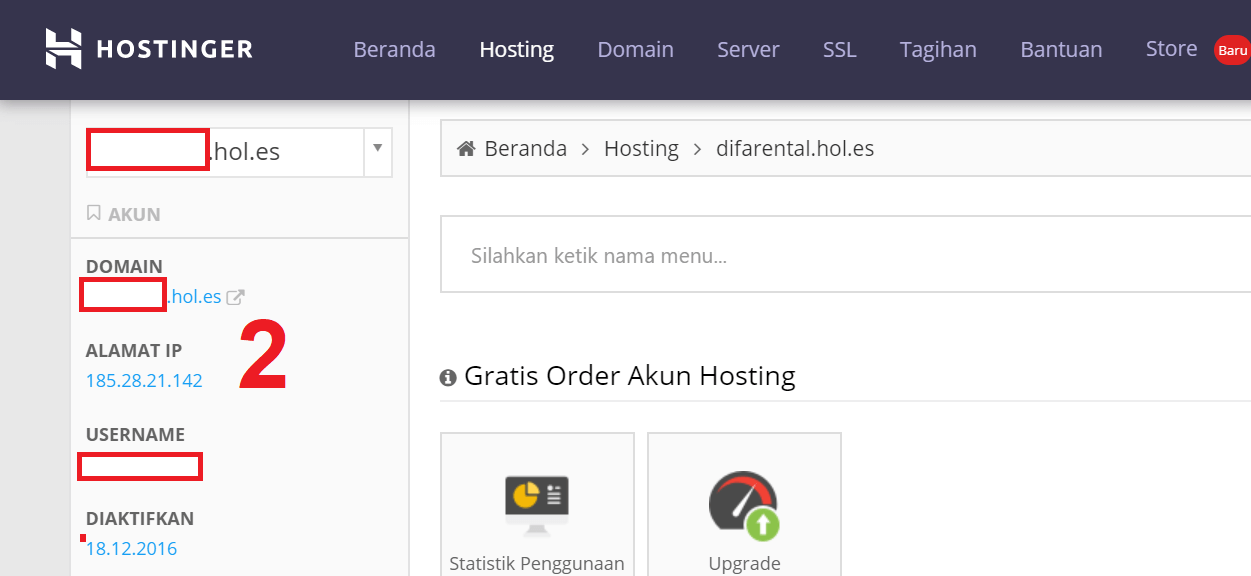The height and width of the screenshot is (576, 1251).
Task: Open the Tagihan menu item
Action: [938, 49]
